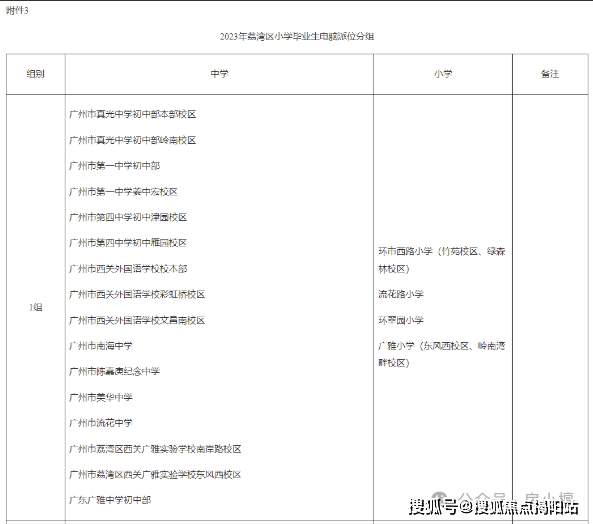
Task: Click the 小学 column header
Action: tap(443, 74)
